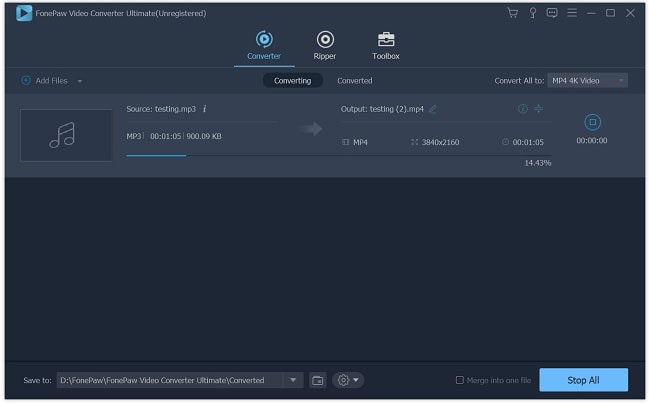Stop converting testing.mp3 with round stop button

click(x=592, y=122)
